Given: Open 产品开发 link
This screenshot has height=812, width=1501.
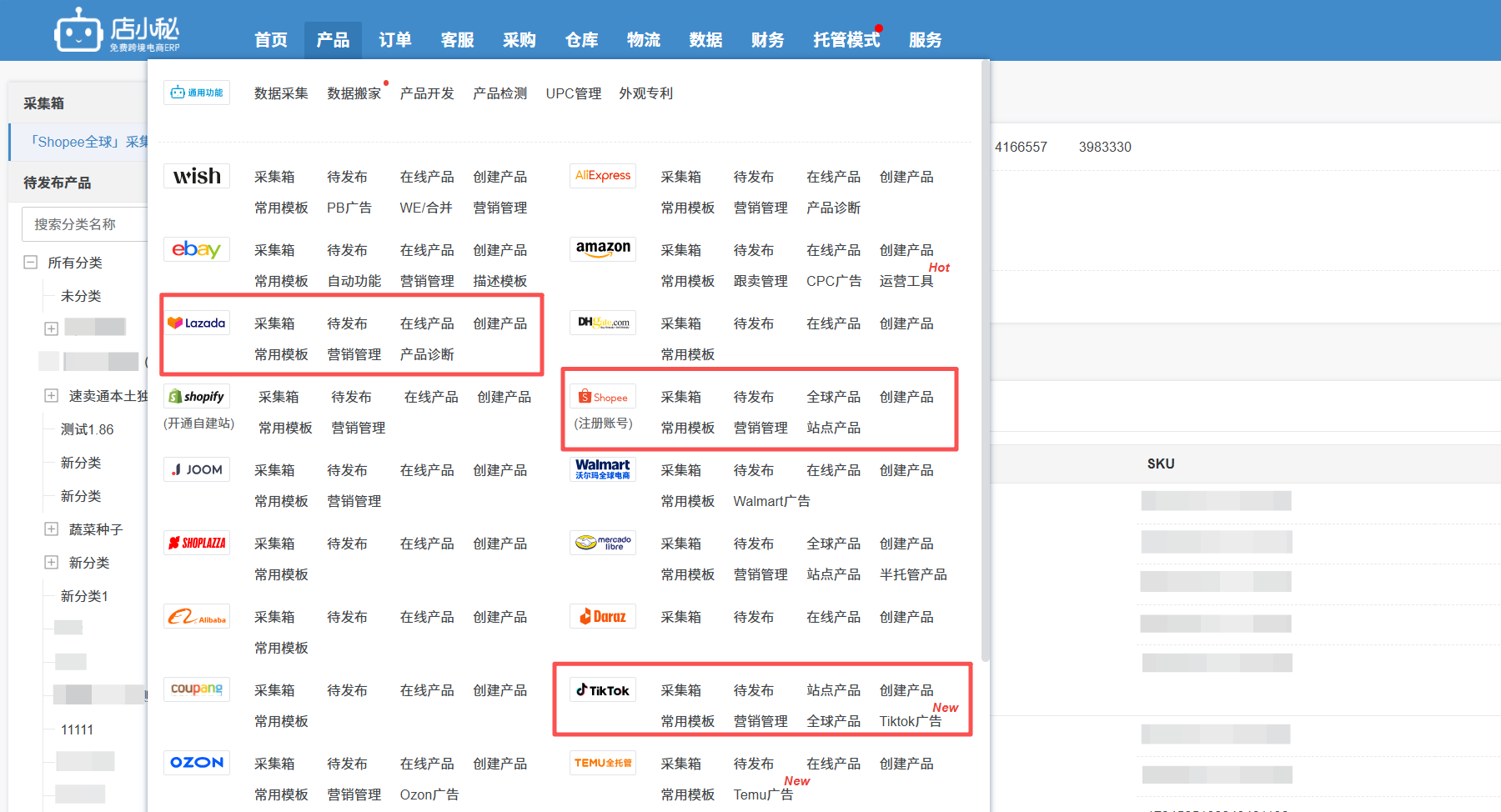Looking at the screenshot, I should [427, 93].
